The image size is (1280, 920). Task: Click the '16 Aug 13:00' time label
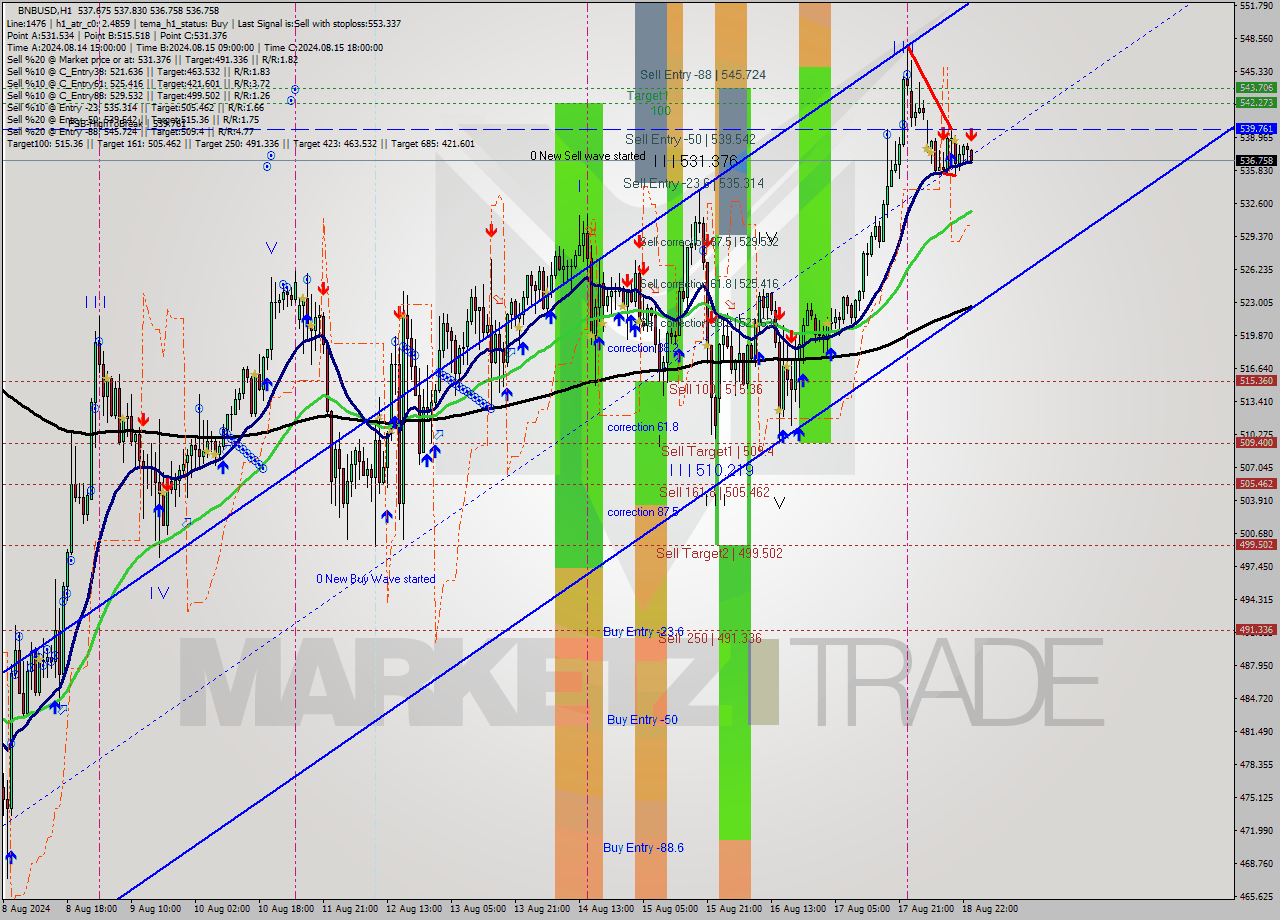(x=798, y=909)
